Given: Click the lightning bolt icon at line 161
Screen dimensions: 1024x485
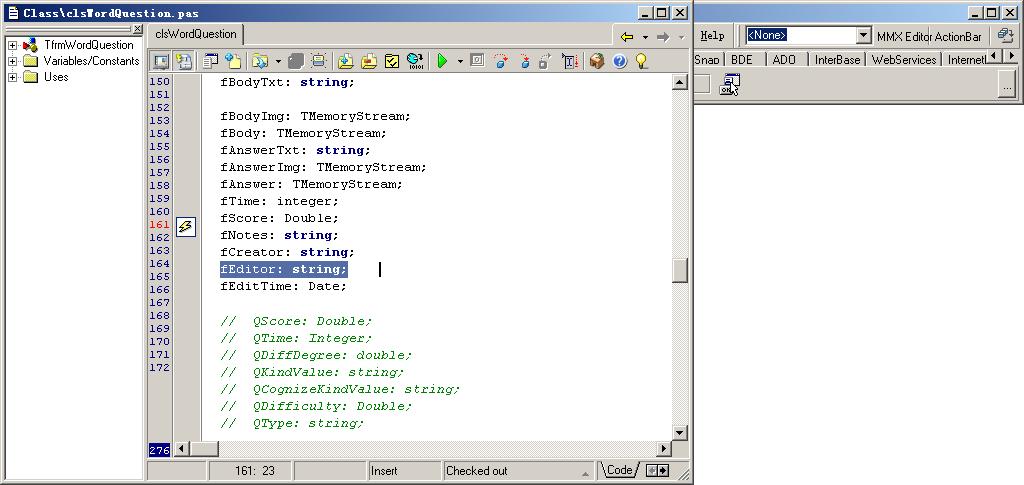Looking at the screenshot, I should coord(185,227).
